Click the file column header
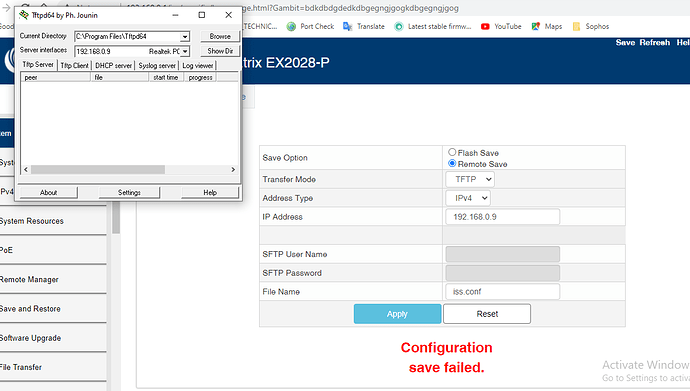The height and width of the screenshot is (391, 690). tap(119, 77)
